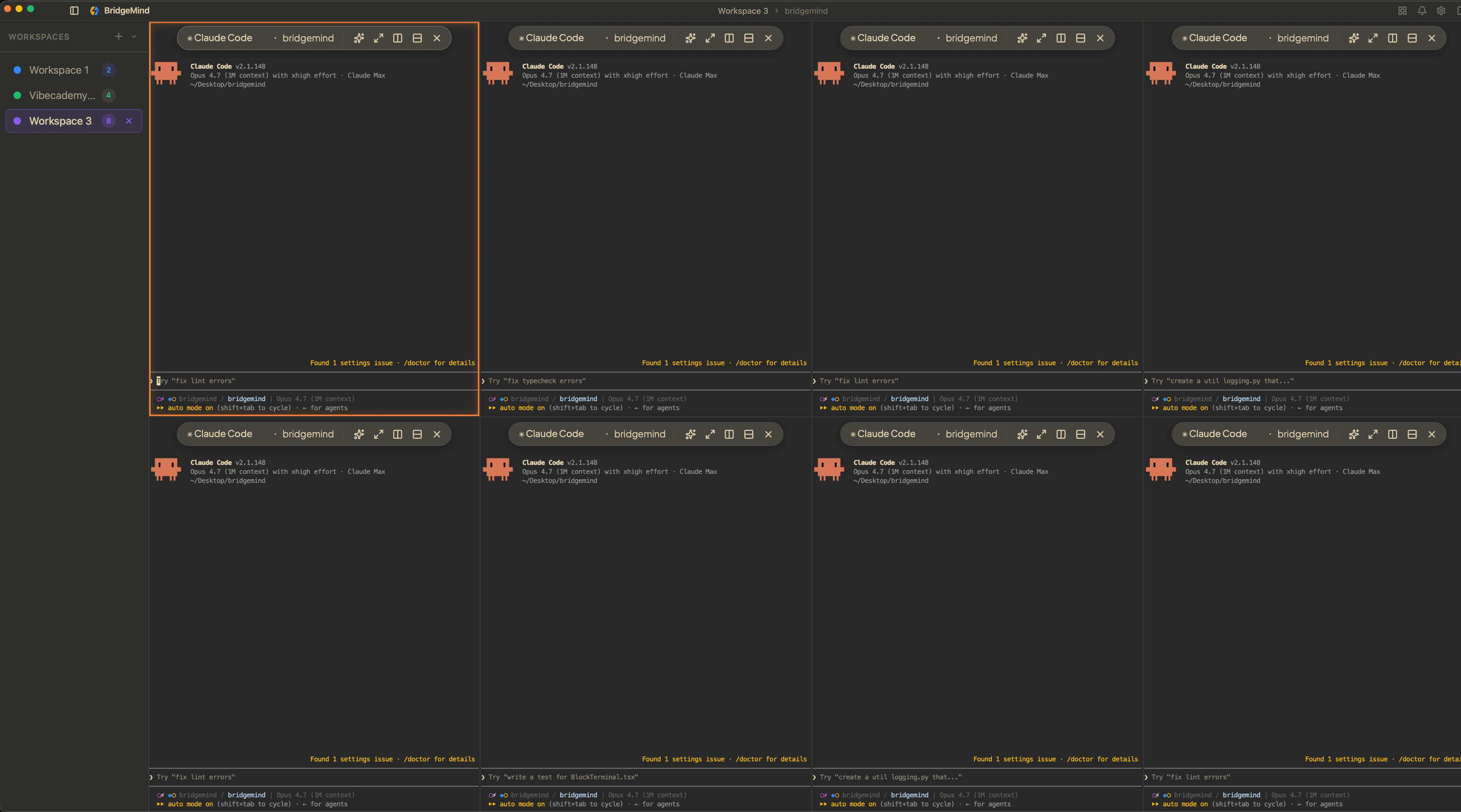Split the BlockTerminal.tsx pane into rows
Image resolution: width=1461 pixels, height=812 pixels.
tap(749, 434)
